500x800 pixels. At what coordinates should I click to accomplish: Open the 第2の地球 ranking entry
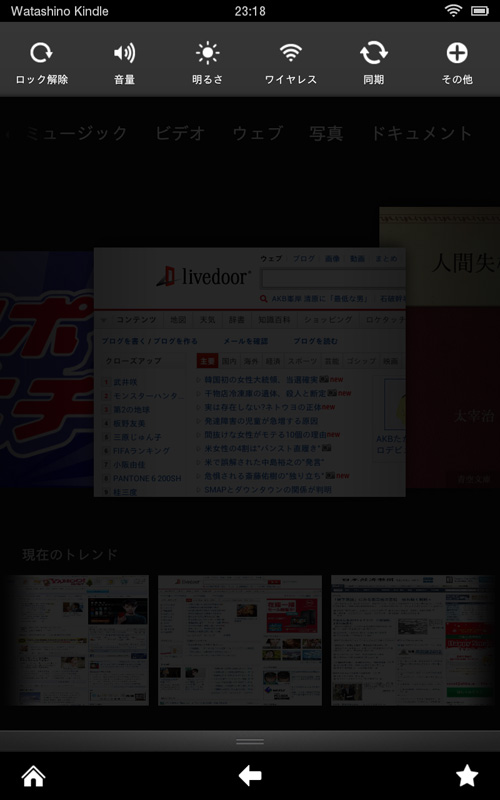pos(132,409)
